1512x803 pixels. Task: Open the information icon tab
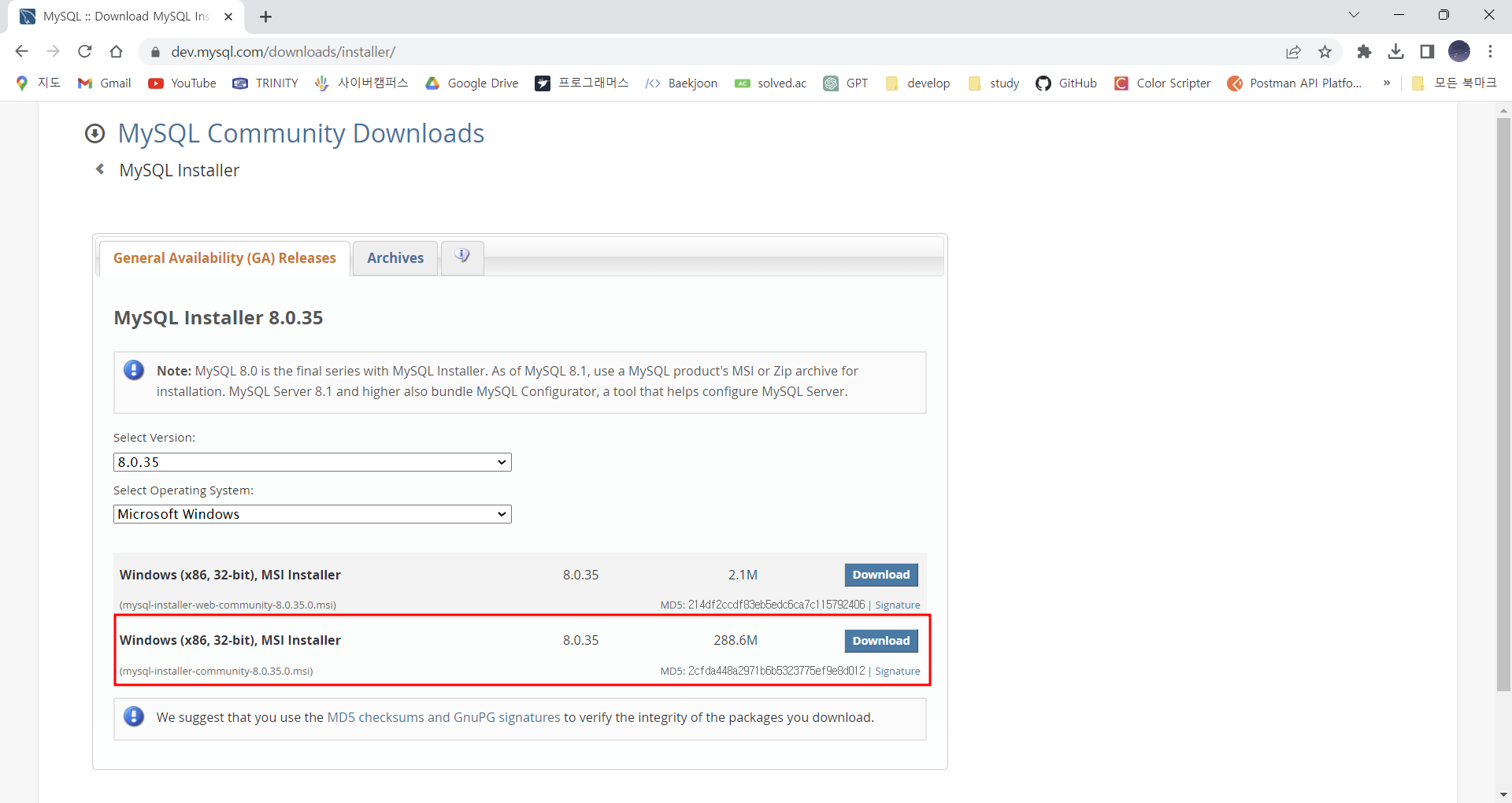pyautogui.click(x=462, y=257)
